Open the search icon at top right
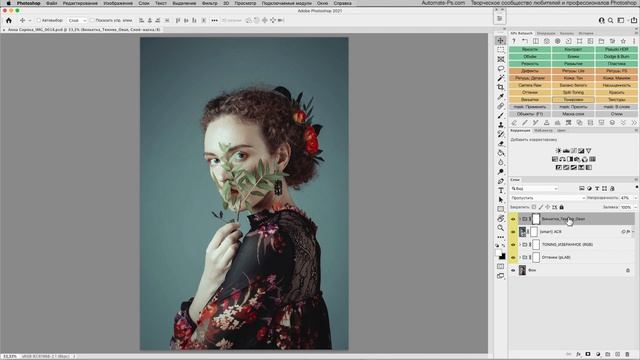Image resolution: width=640 pixels, height=360 pixels. click(611, 20)
